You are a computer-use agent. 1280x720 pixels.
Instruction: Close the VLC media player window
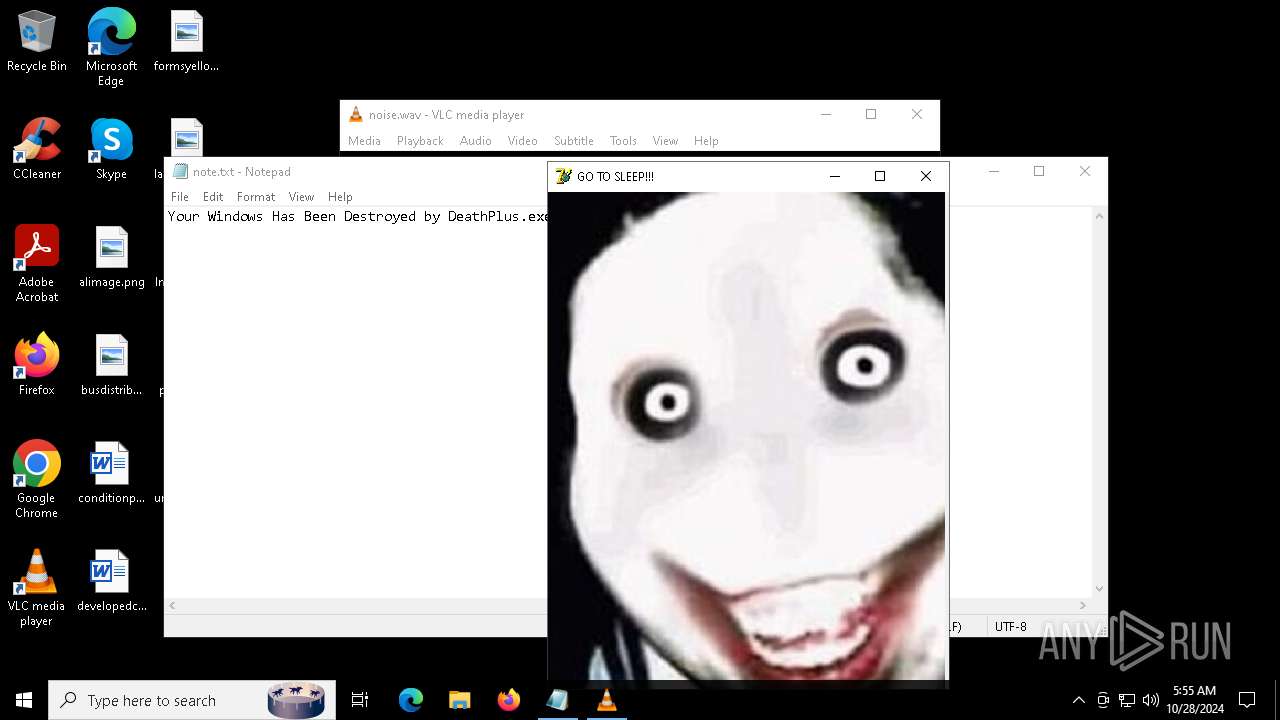[917, 114]
